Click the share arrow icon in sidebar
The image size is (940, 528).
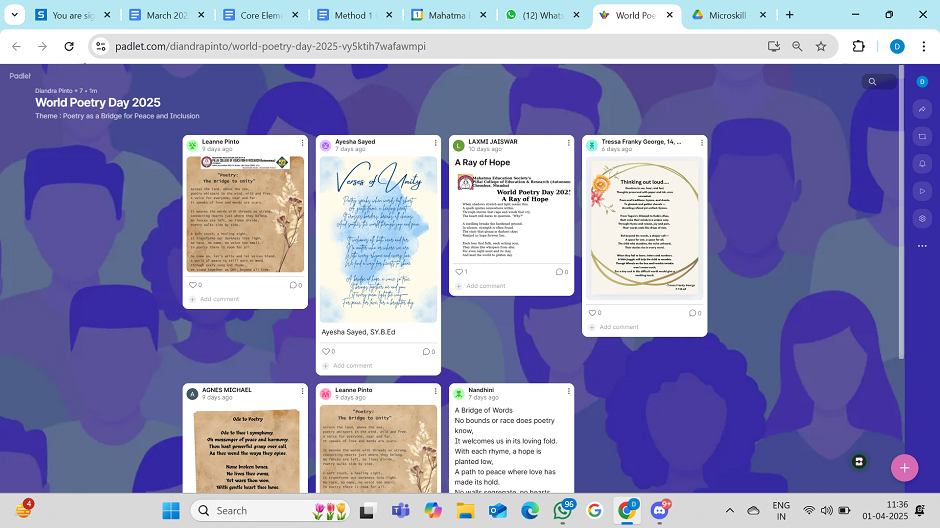[x=922, y=109]
